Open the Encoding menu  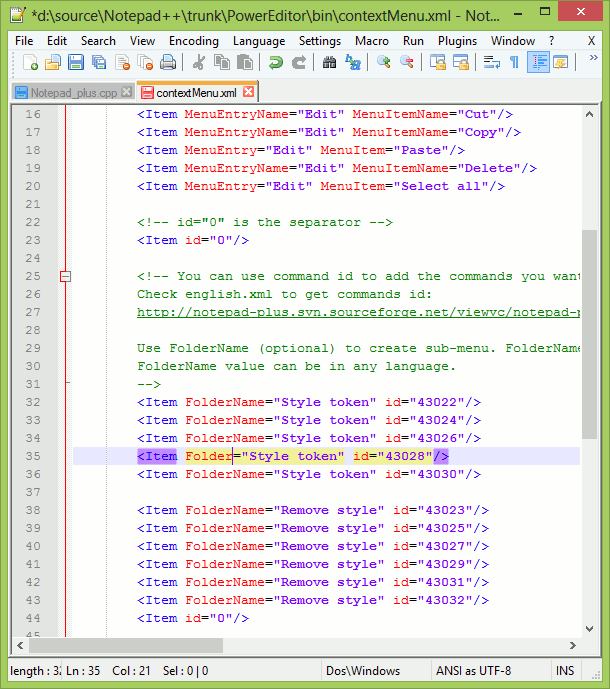click(194, 41)
